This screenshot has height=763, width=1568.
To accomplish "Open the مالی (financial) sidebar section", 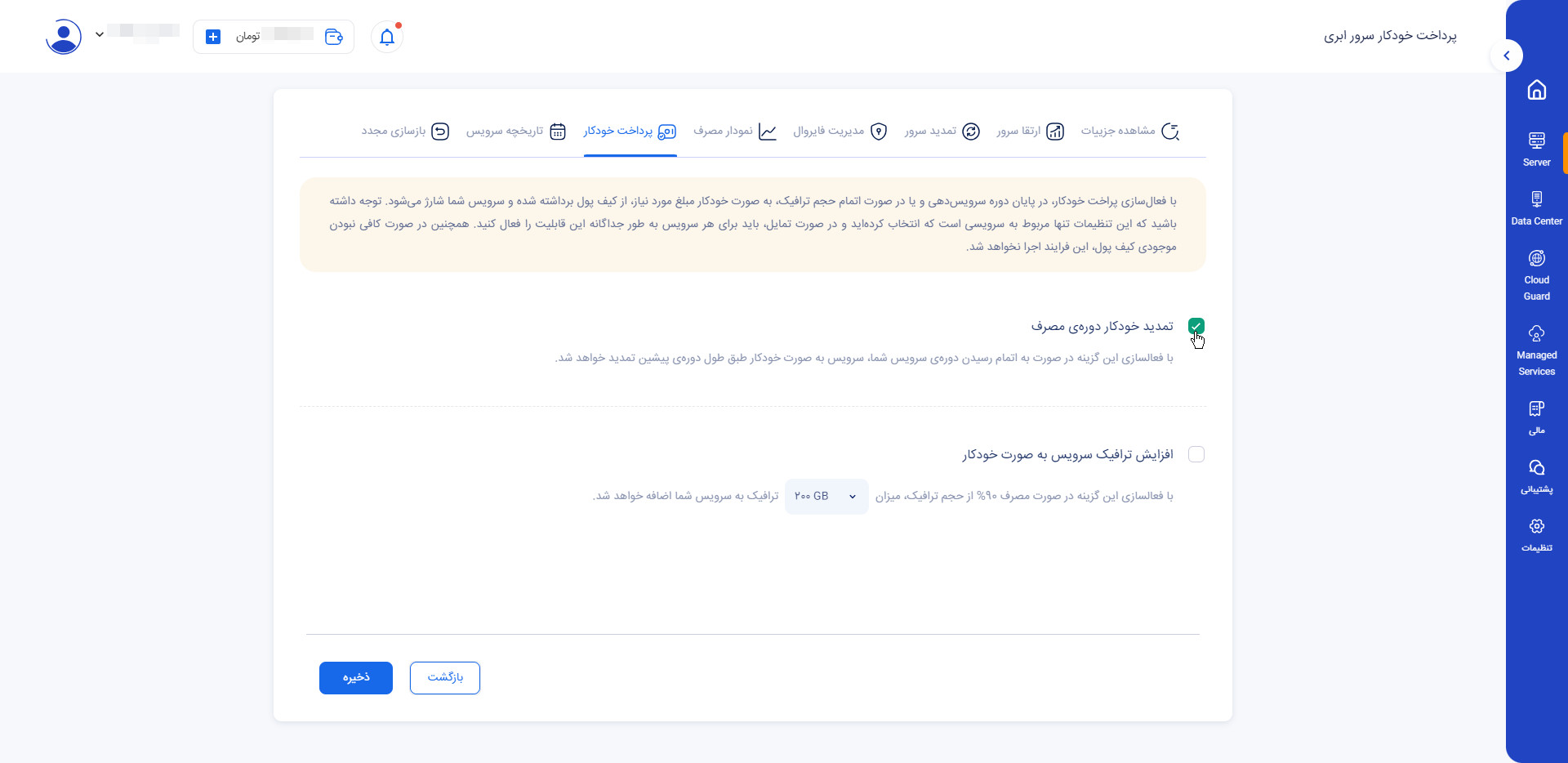I will coord(1536,417).
